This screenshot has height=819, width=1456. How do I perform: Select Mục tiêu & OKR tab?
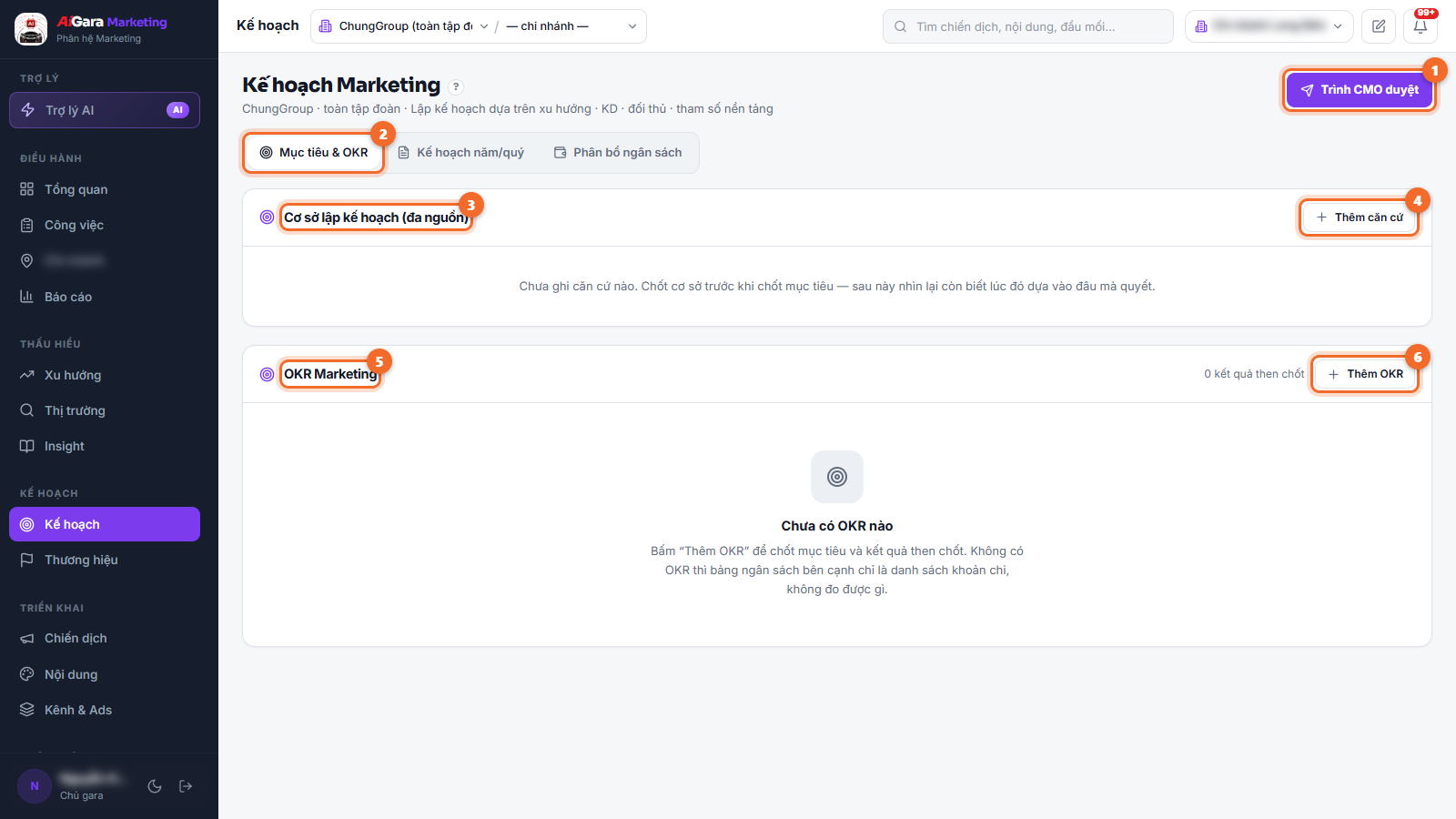point(314,153)
